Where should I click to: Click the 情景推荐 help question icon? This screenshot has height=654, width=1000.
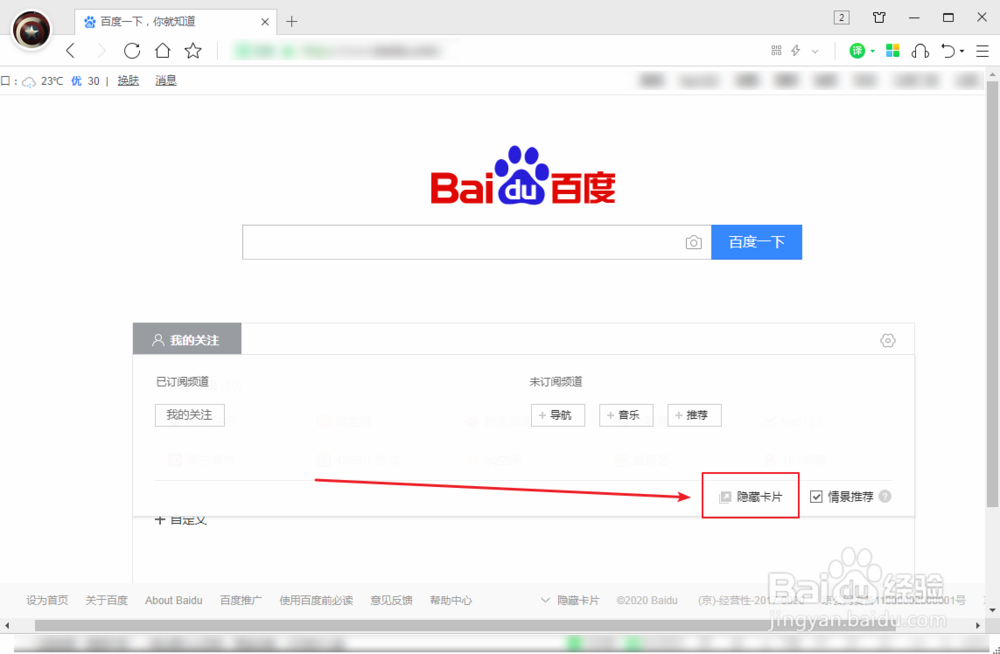point(885,496)
